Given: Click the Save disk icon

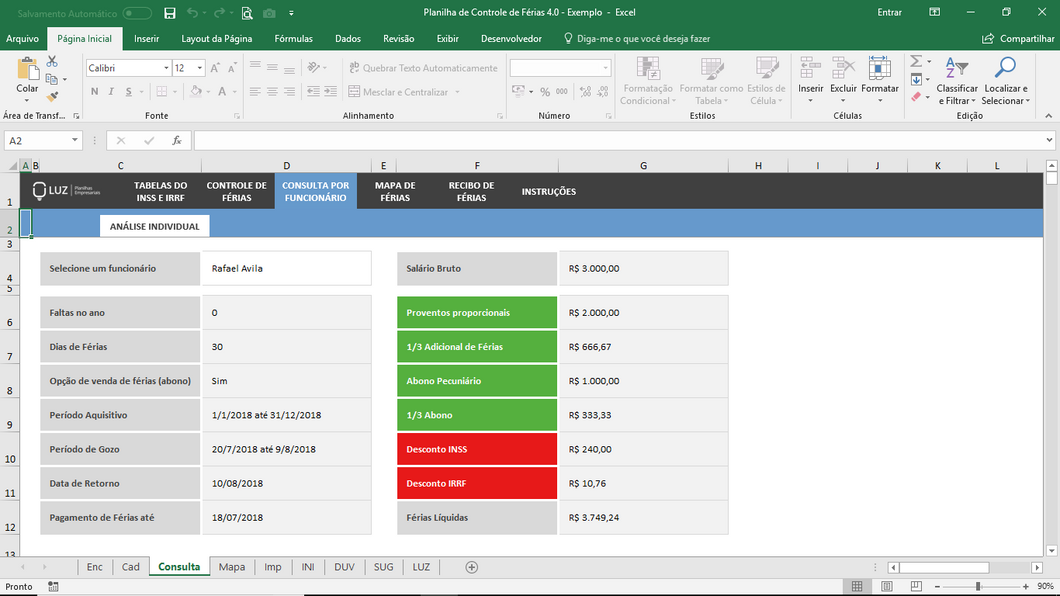Looking at the screenshot, I should 170,13.
